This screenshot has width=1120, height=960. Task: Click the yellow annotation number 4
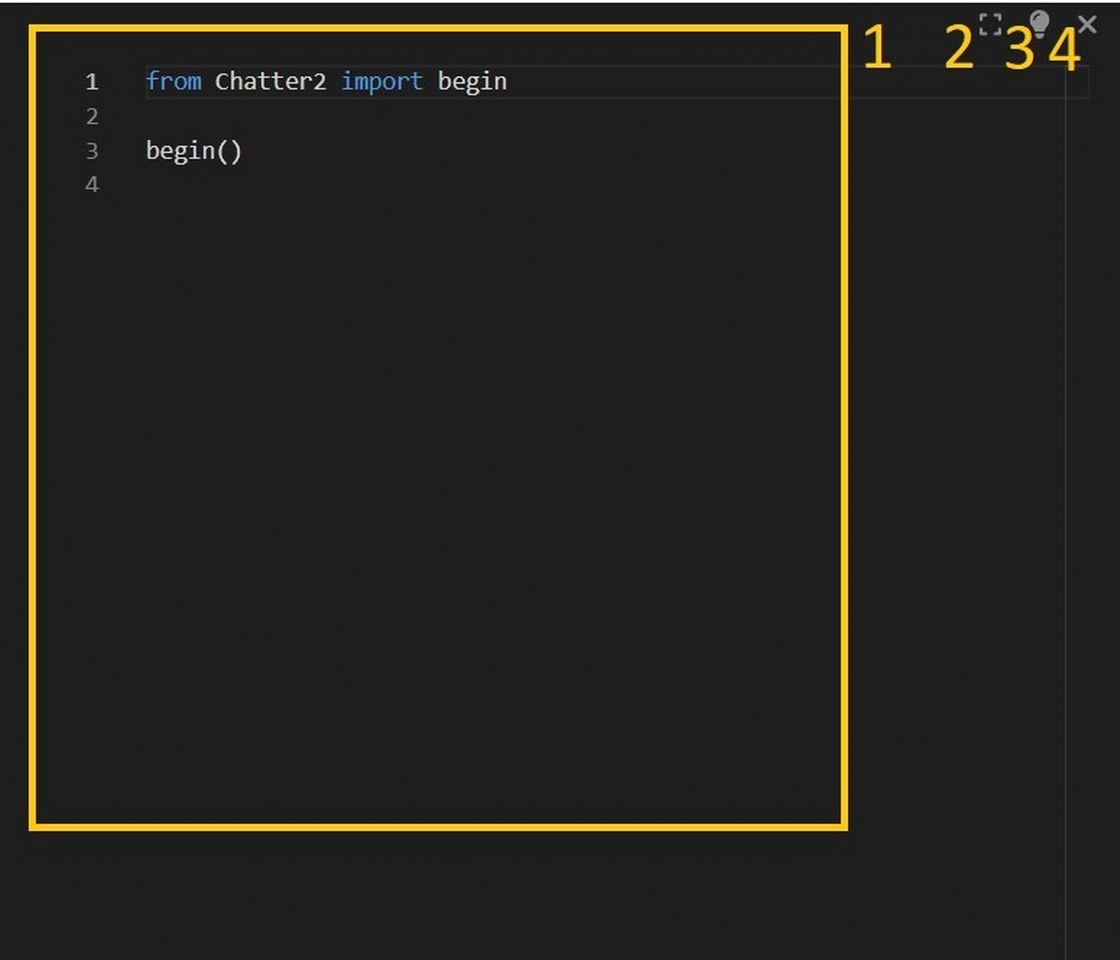[x=1064, y=49]
